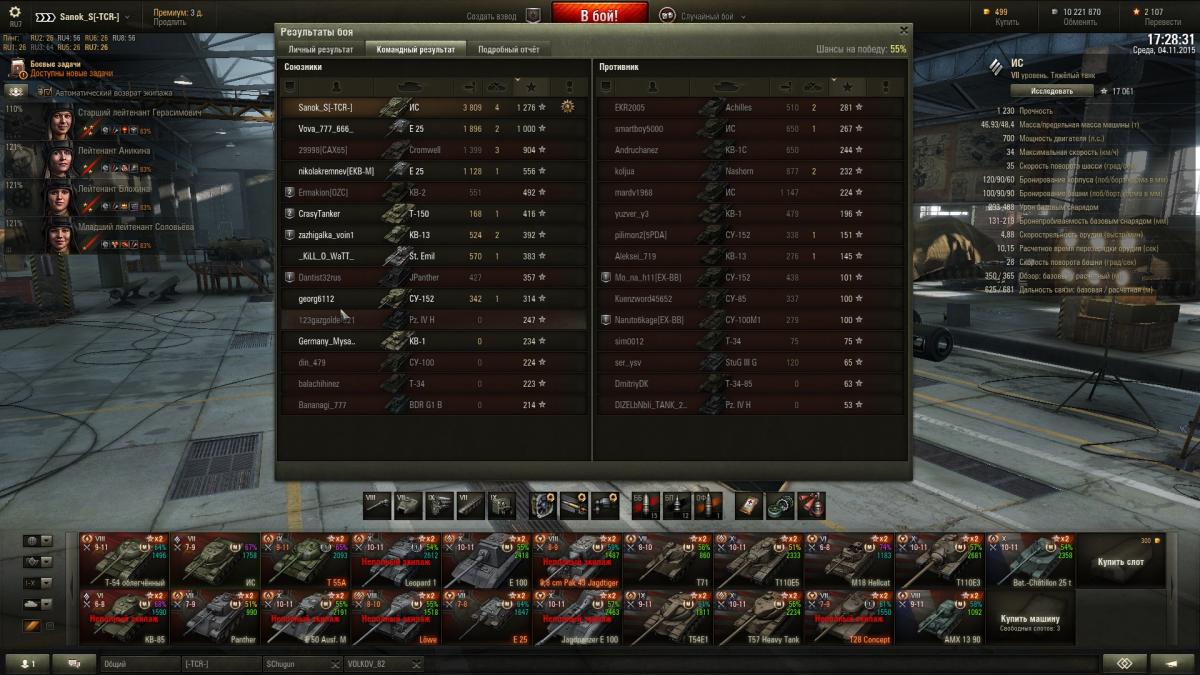Sort allies by experience star column
The image size is (1200, 675).
[x=529, y=87]
